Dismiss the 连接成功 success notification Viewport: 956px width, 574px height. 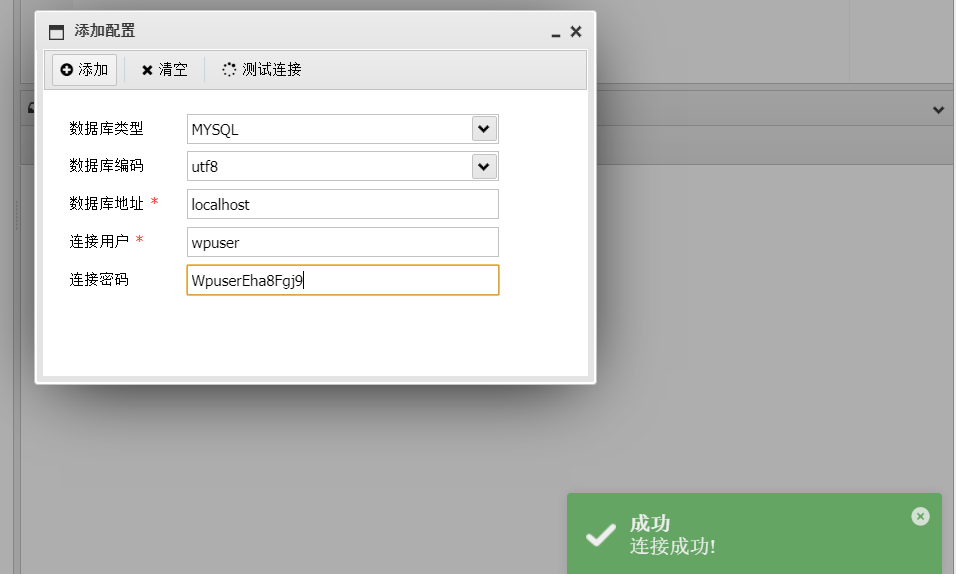tap(921, 517)
